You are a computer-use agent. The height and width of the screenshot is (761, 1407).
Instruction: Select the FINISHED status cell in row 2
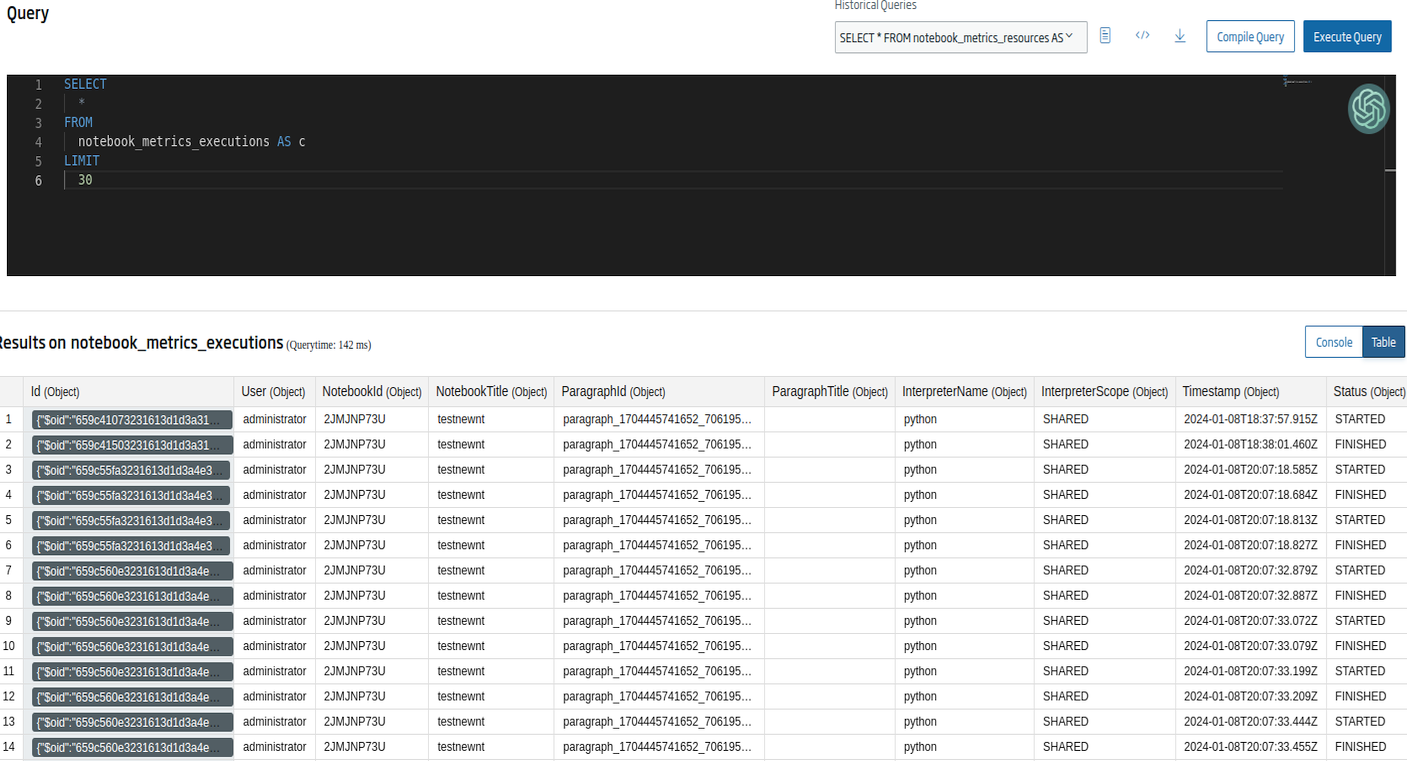[1363, 444]
